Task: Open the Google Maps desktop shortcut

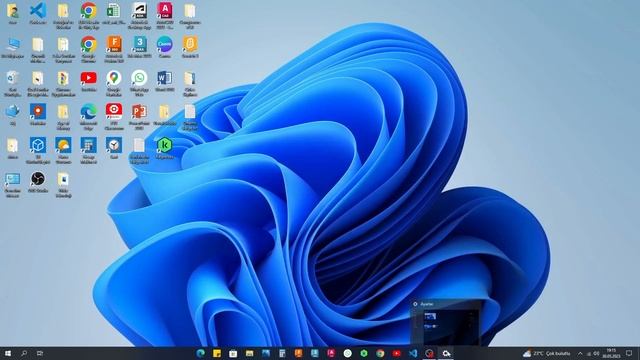Action: [114, 83]
